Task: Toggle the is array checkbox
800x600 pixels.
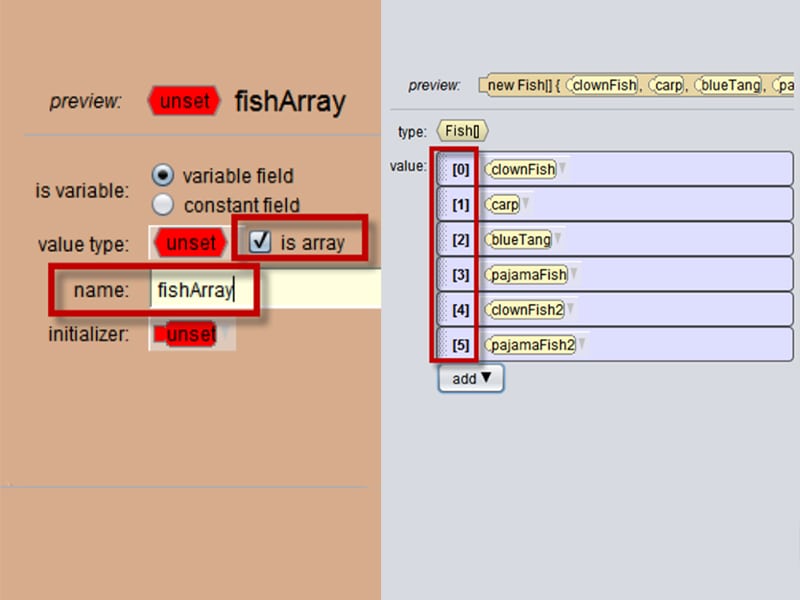Action: pyautogui.click(x=260, y=241)
